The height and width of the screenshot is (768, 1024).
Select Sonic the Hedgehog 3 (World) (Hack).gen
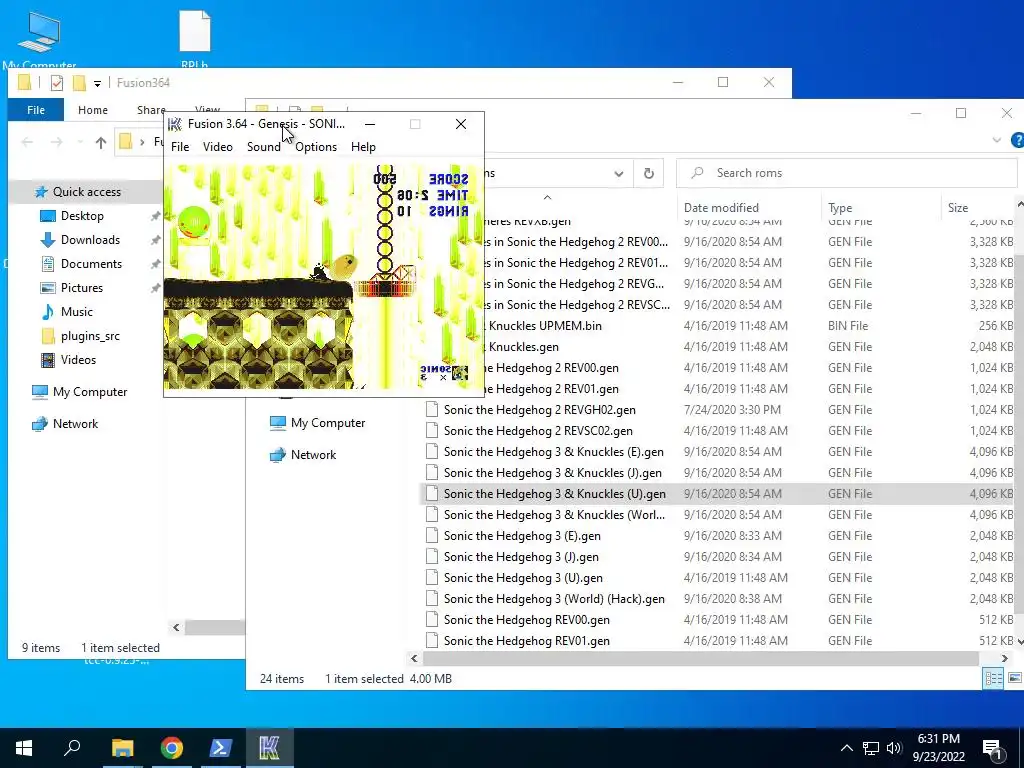pos(554,599)
